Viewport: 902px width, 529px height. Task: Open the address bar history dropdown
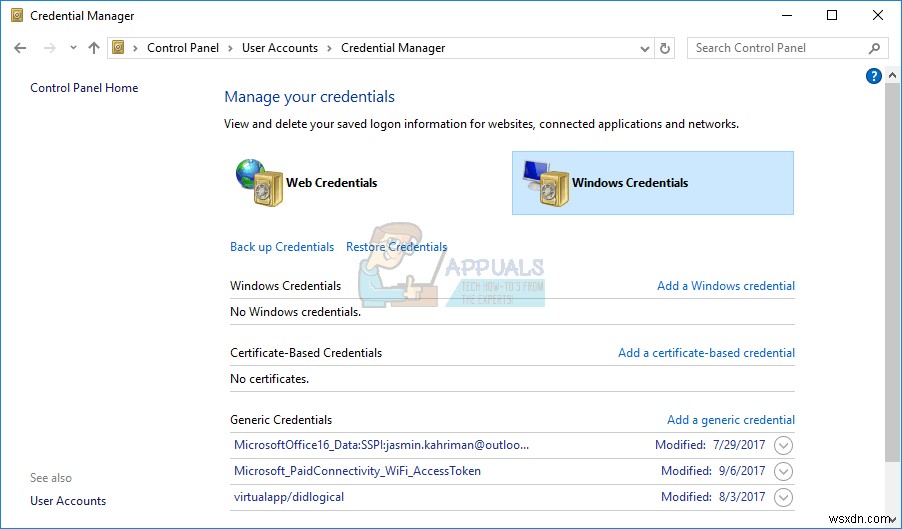pos(645,49)
